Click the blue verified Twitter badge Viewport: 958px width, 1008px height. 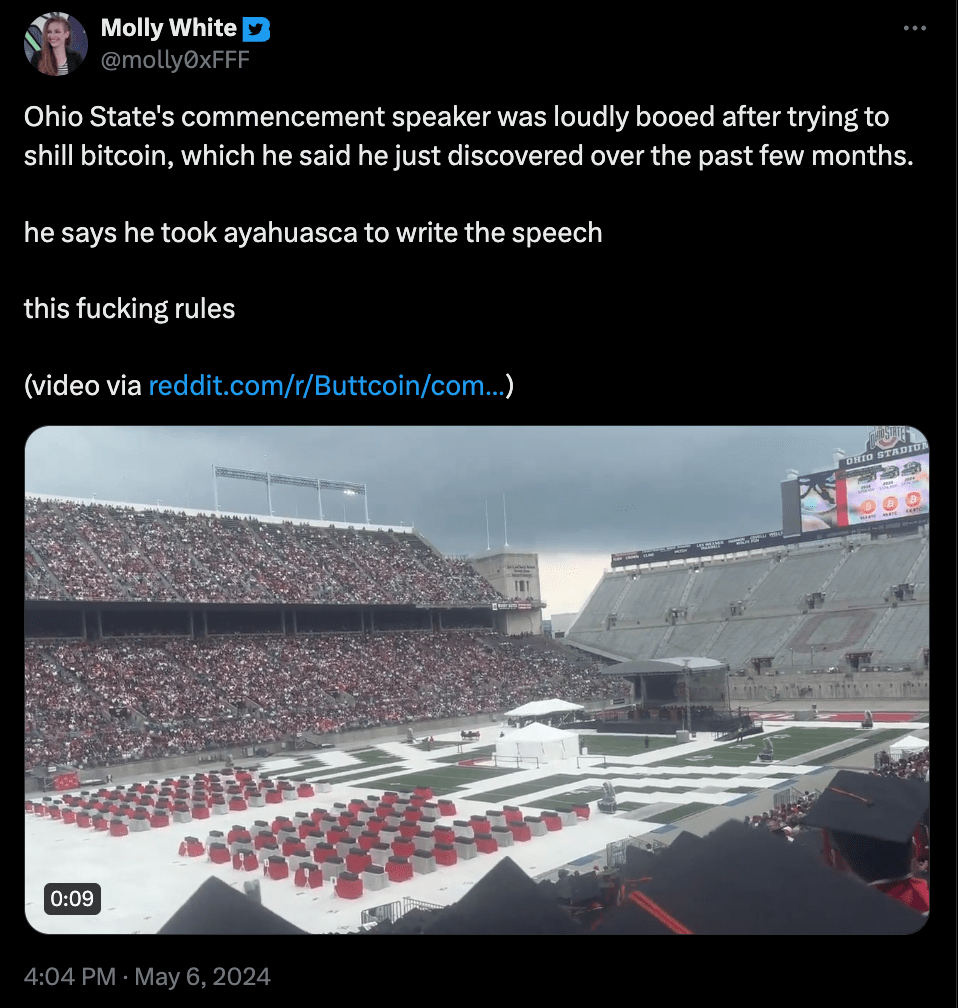pos(258,30)
